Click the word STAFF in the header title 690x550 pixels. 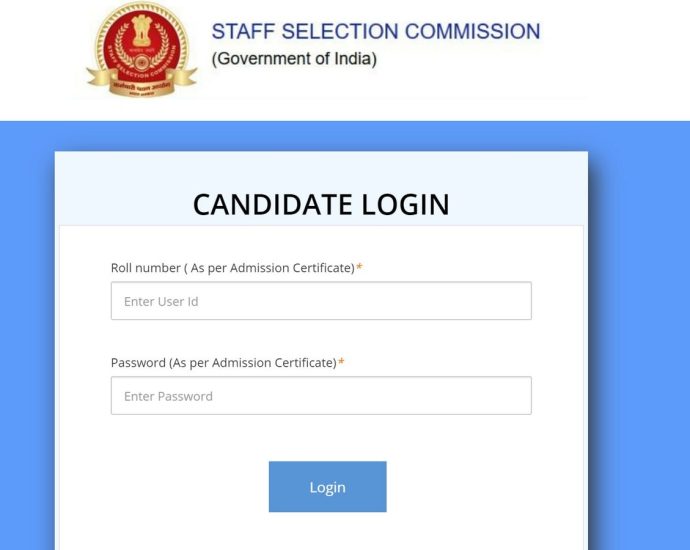coord(240,31)
